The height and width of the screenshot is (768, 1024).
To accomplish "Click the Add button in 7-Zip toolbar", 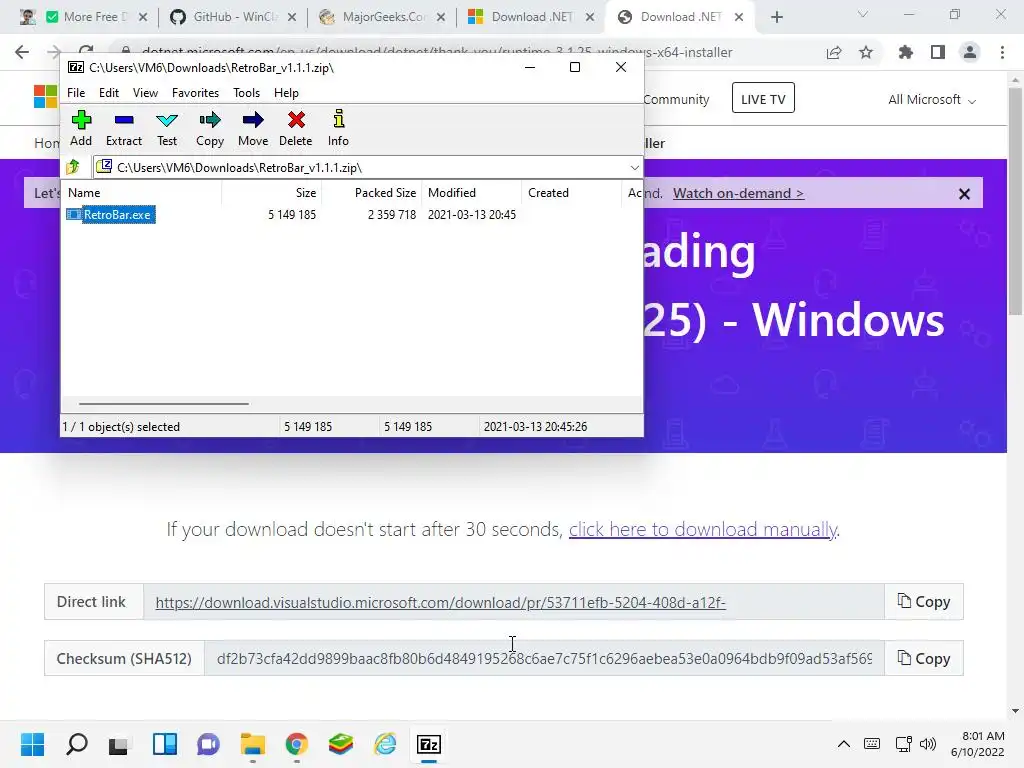I will point(81,129).
